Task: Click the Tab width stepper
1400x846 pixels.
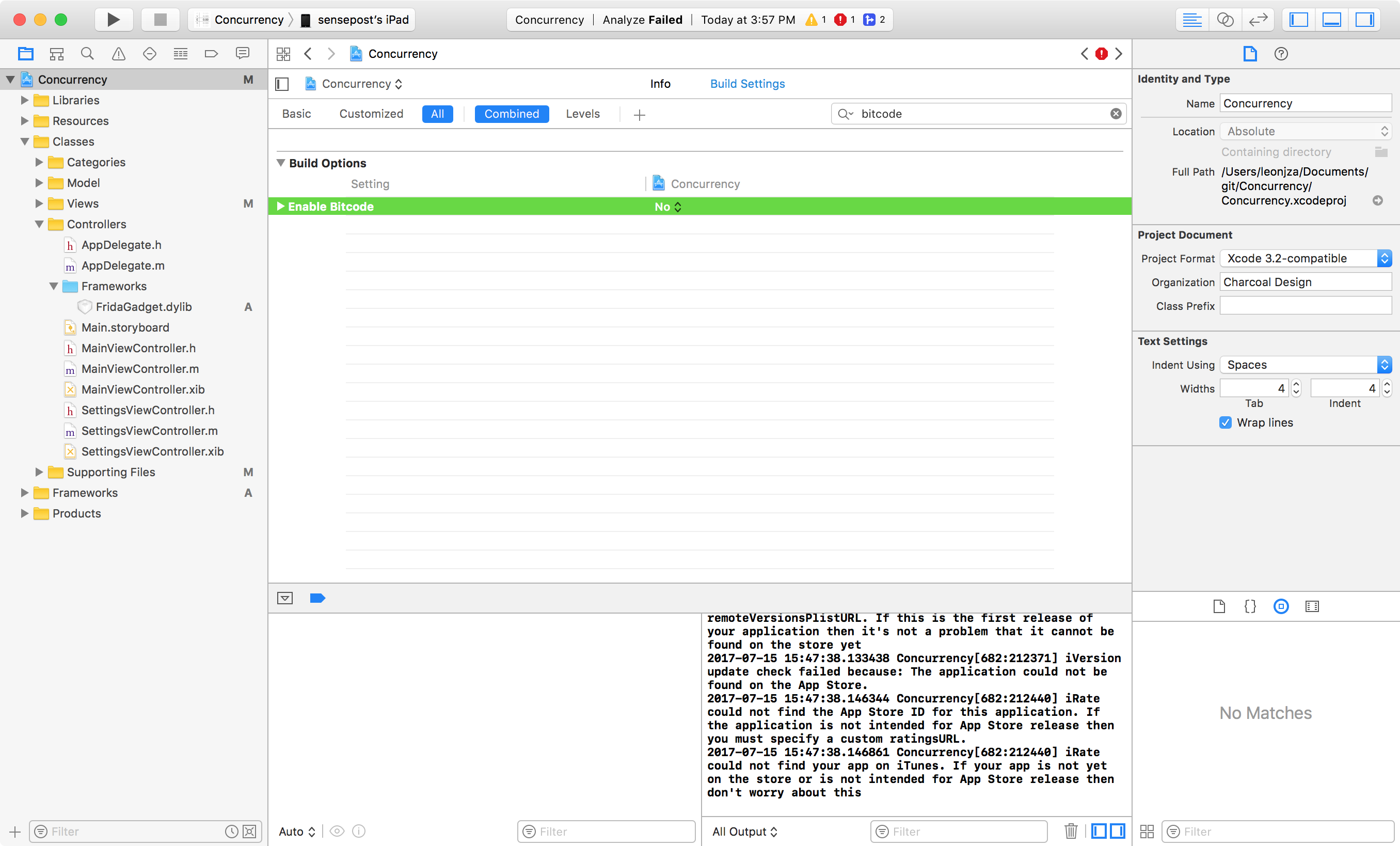Action: coord(1296,388)
